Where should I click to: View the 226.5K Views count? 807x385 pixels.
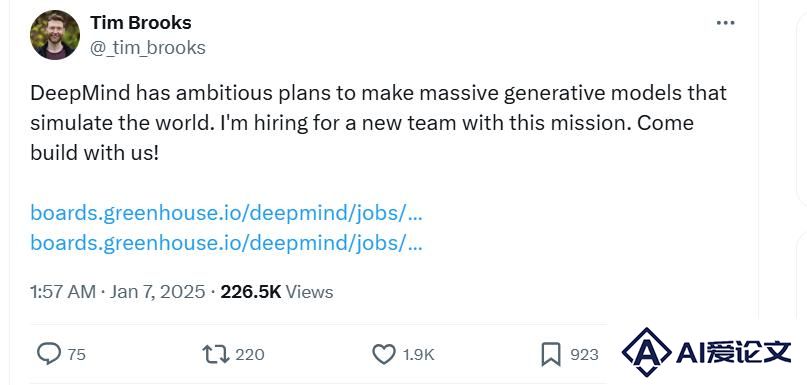[x=277, y=292]
